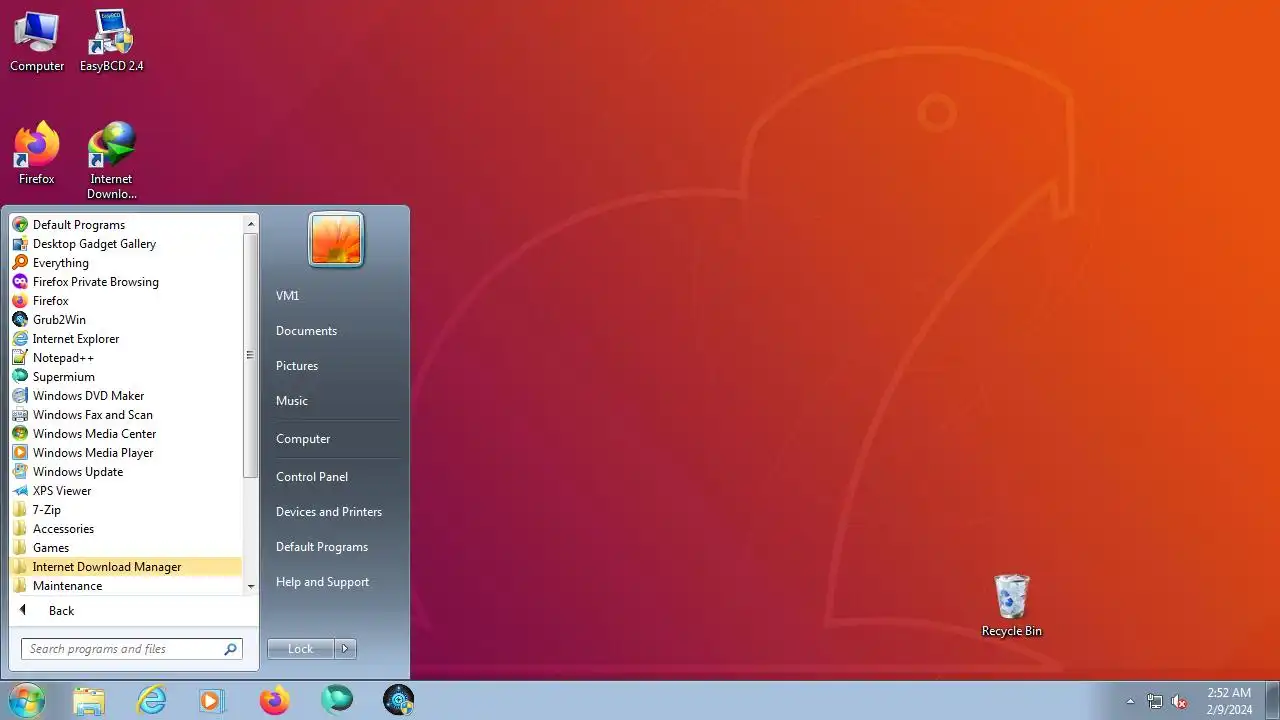Launch Internet Explorer from taskbar
The image size is (1280, 720).
coord(151,701)
